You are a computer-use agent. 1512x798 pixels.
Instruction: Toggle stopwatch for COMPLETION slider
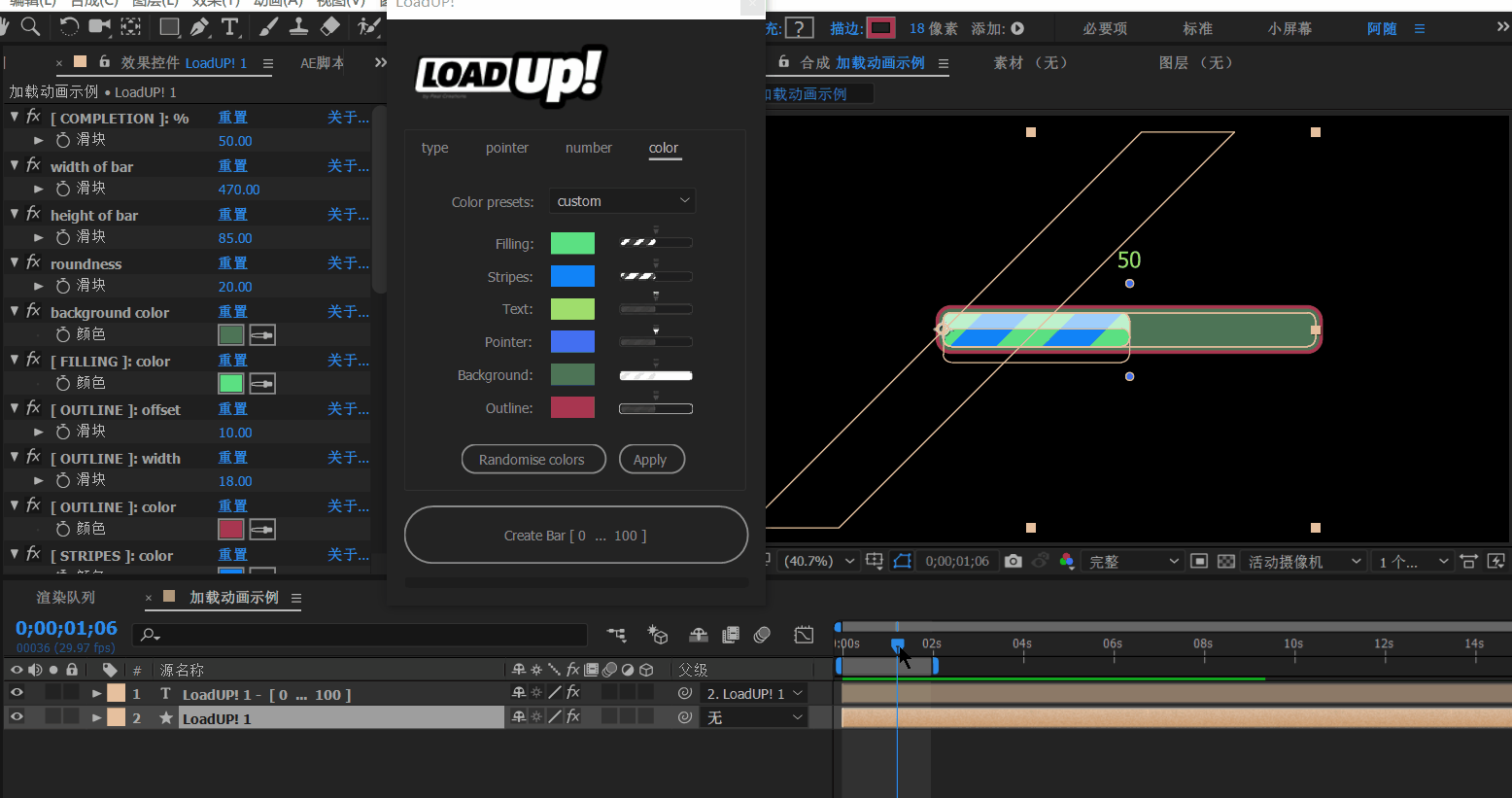click(63, 140)
